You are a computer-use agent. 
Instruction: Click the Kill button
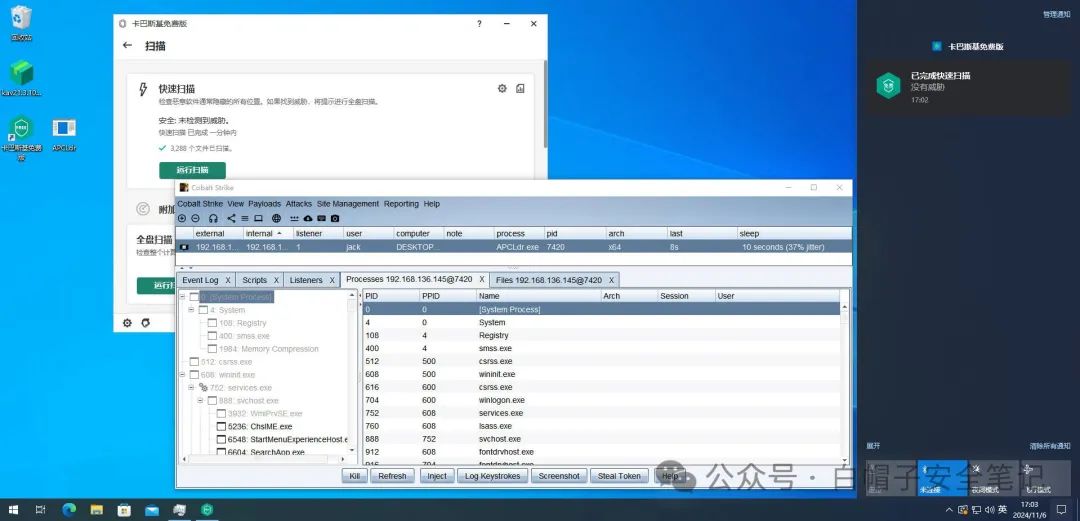coord(355,476)
